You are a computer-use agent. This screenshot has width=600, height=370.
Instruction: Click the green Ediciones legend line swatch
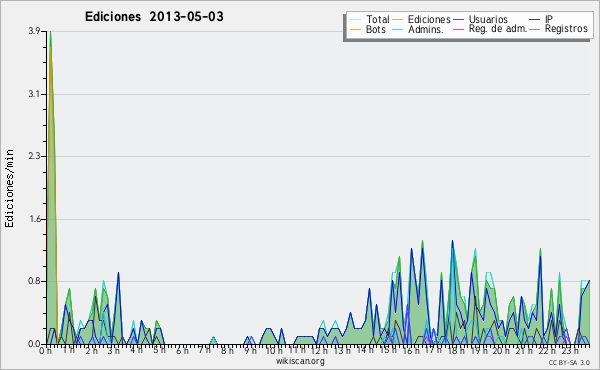(398, 20)
